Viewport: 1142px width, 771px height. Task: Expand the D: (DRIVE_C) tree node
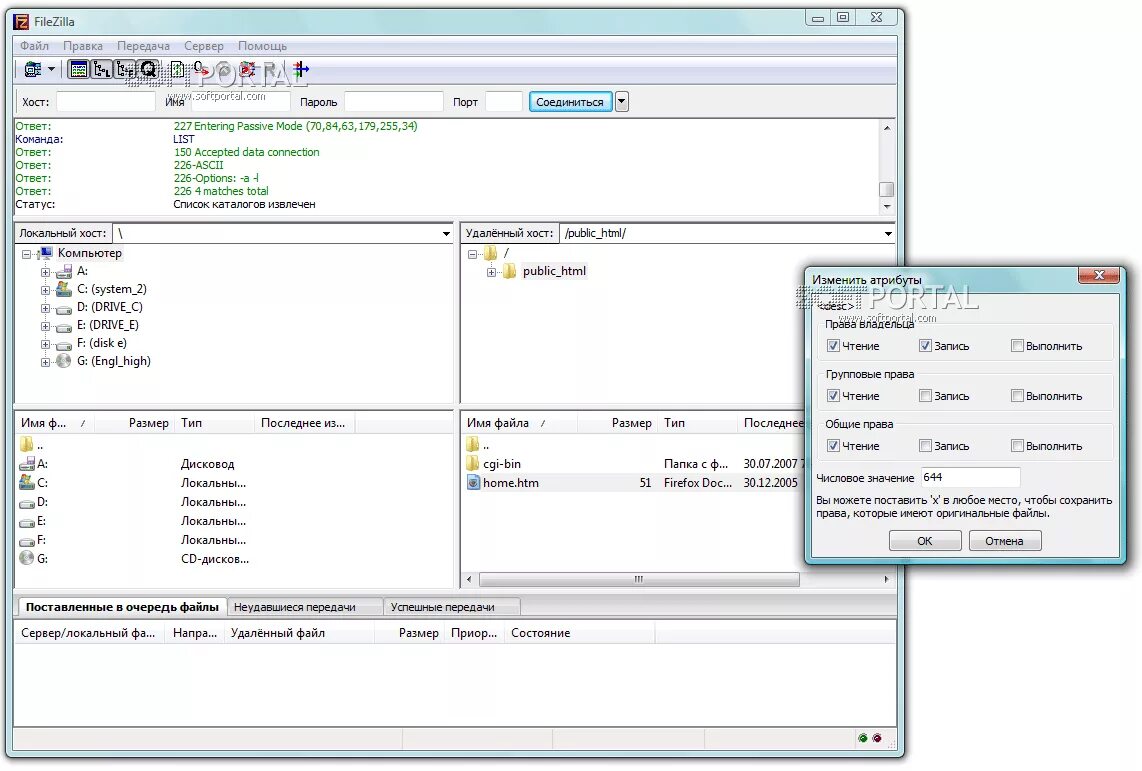coord(45,308)
